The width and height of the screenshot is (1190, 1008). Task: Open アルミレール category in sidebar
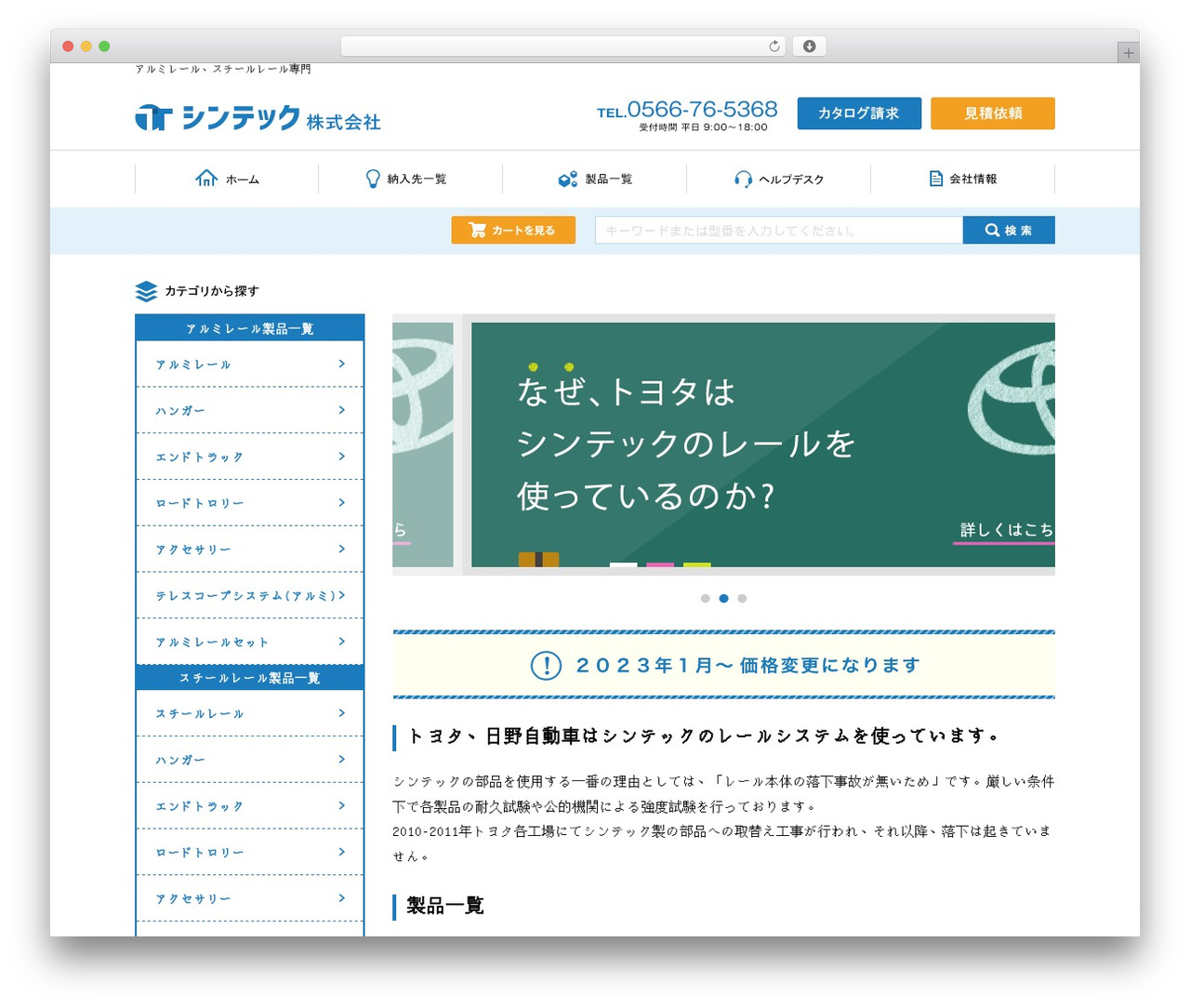250,365
